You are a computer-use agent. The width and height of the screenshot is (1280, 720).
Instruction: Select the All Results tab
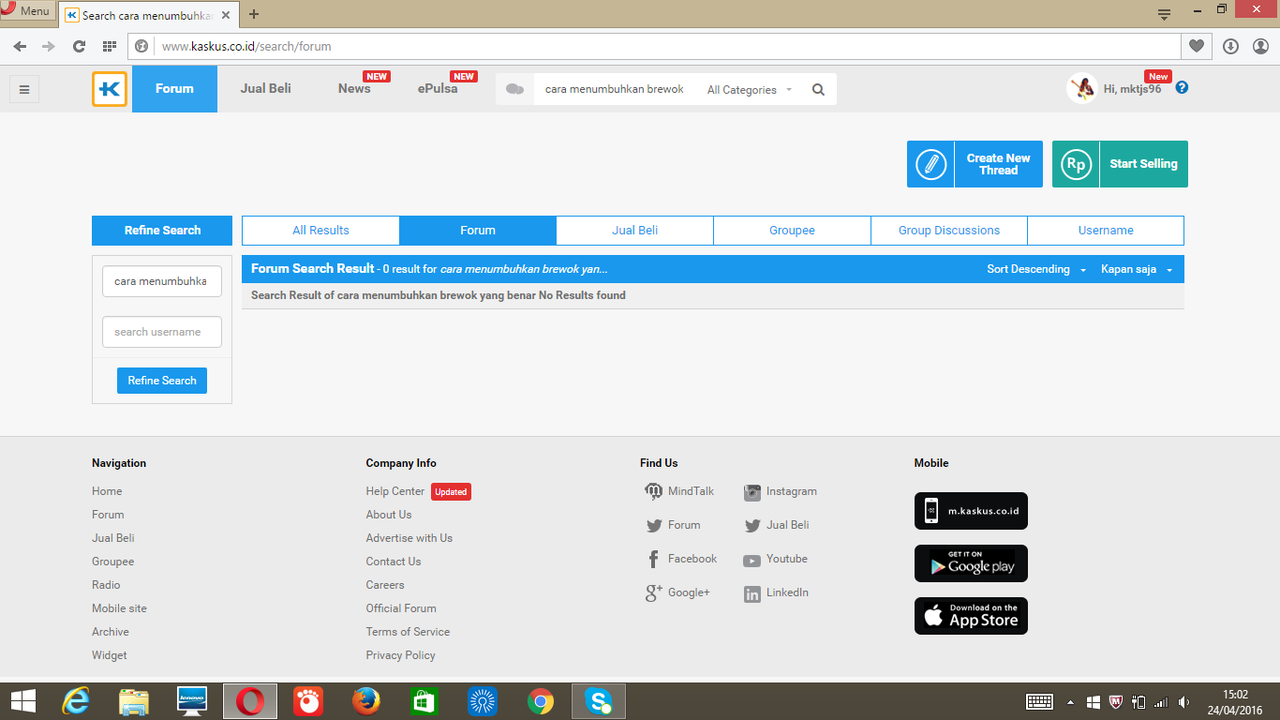(321, 230)
